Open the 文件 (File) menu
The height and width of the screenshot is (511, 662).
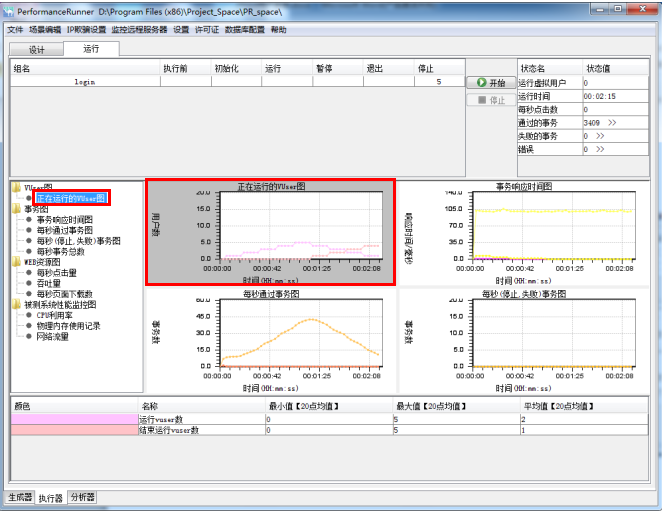[15, 30]
